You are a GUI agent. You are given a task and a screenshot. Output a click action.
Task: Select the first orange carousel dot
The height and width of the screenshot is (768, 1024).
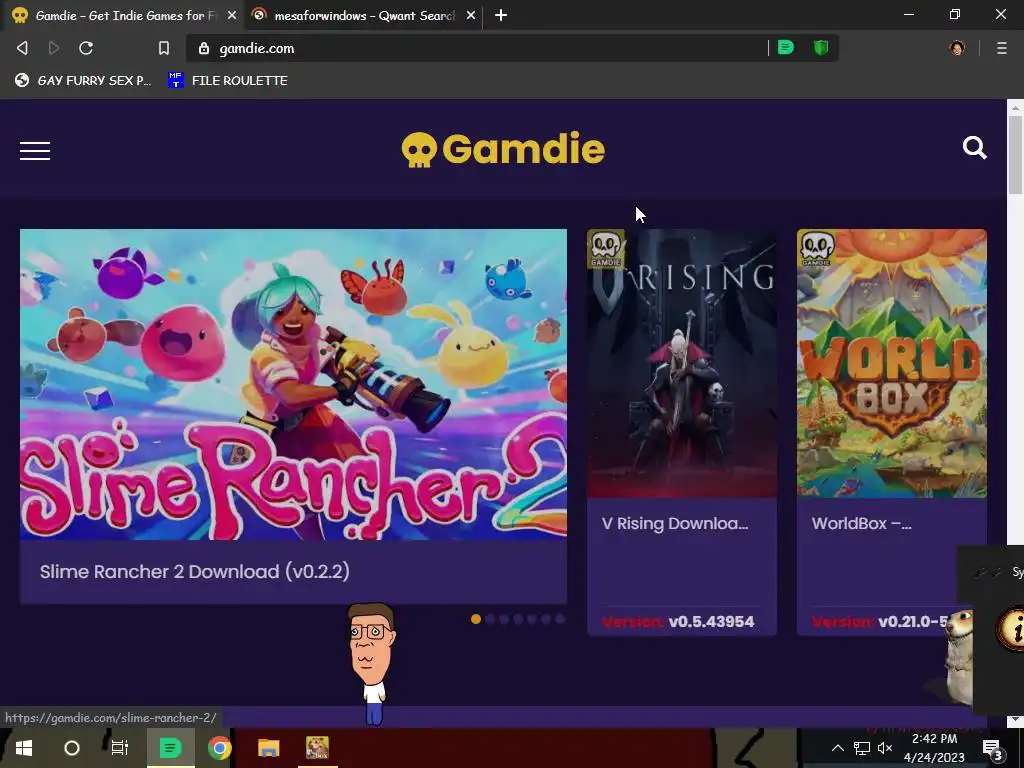point(476,619)
